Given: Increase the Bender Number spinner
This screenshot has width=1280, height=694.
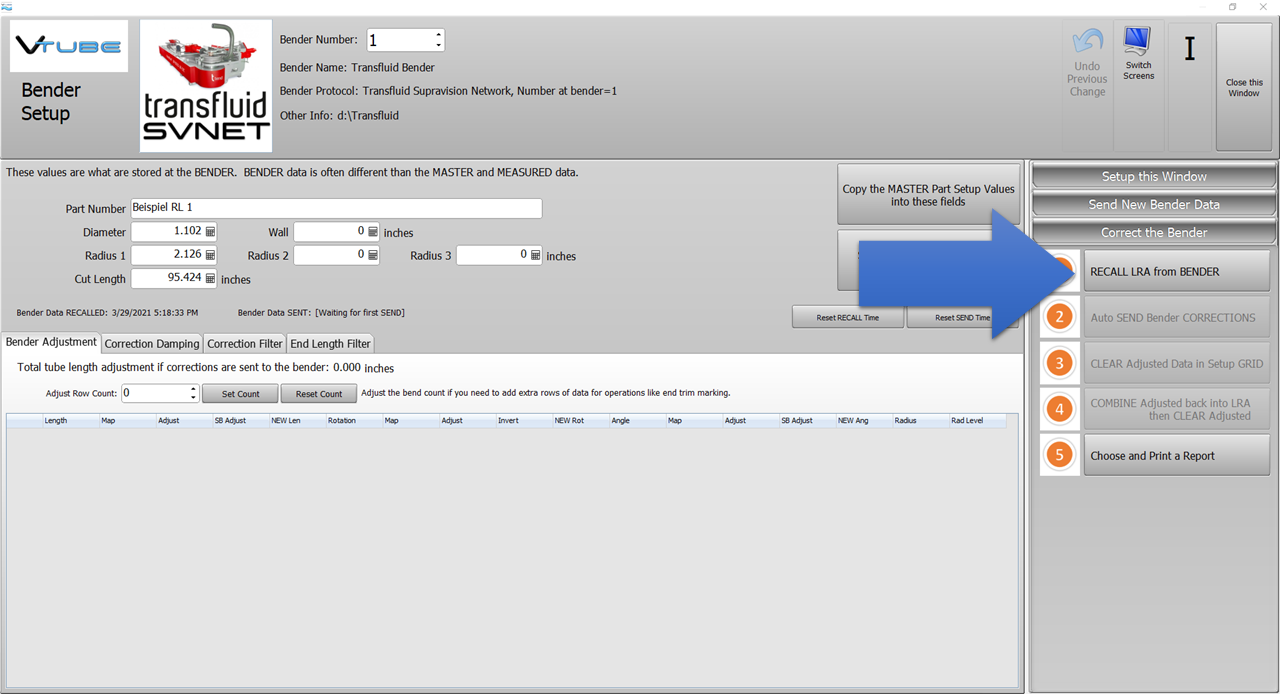Looking at the screenshot, I should (438, 35).
